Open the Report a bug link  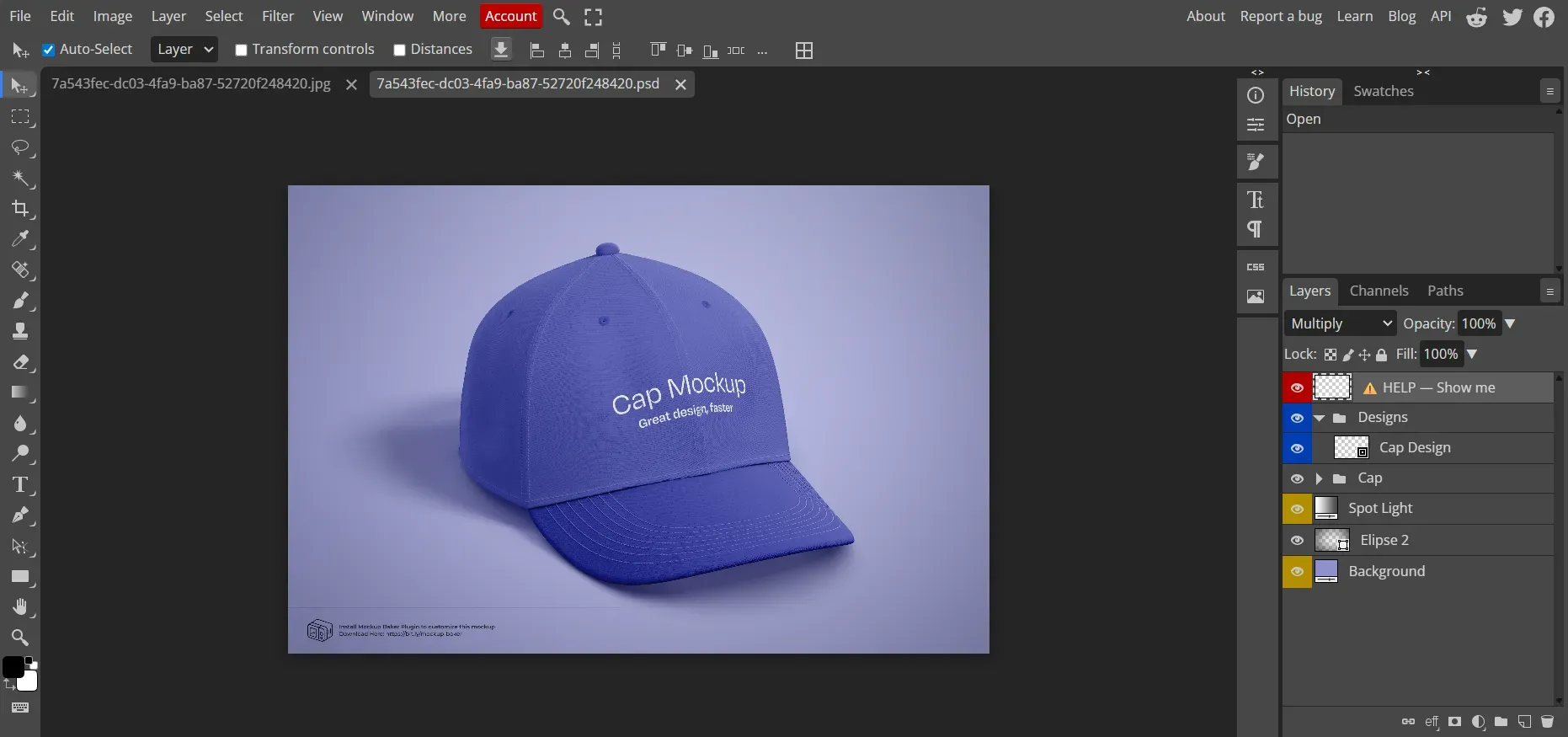(x=1281, y=16)
